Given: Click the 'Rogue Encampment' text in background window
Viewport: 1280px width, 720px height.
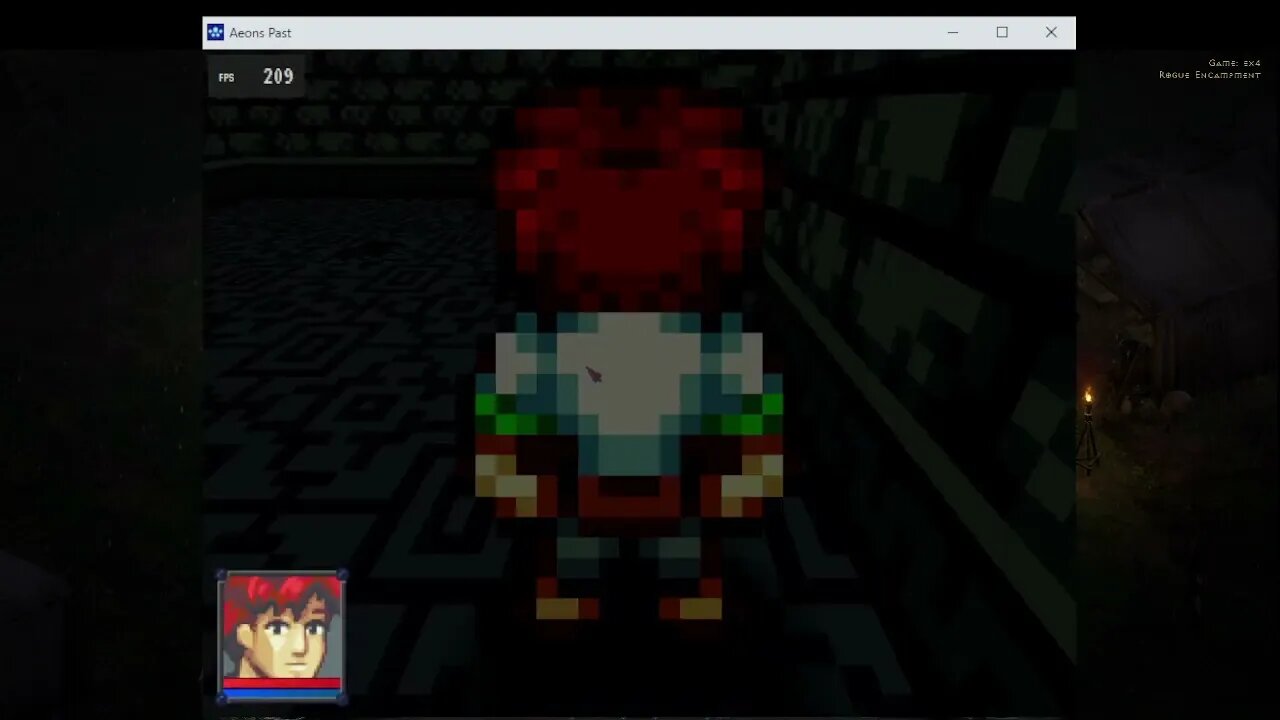Looking at the screenshot, I should [1210, 75].
